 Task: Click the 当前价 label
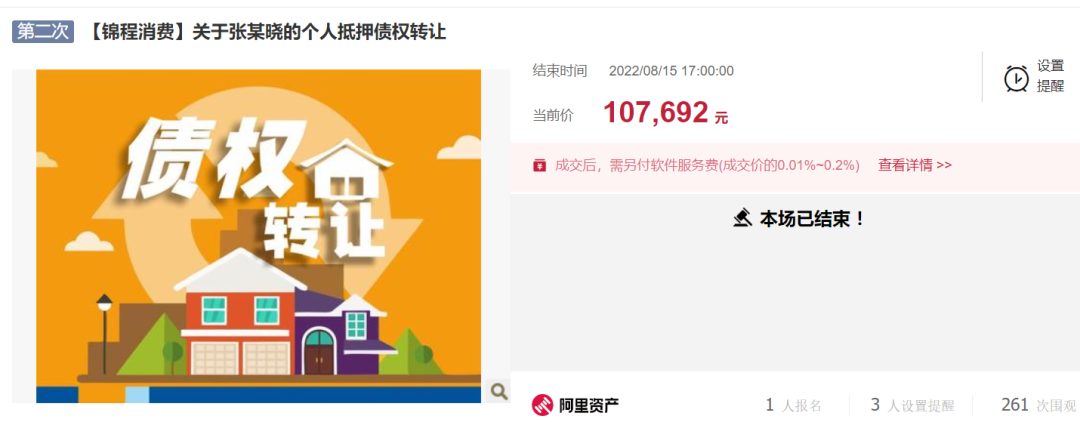[x=553, y=115]
